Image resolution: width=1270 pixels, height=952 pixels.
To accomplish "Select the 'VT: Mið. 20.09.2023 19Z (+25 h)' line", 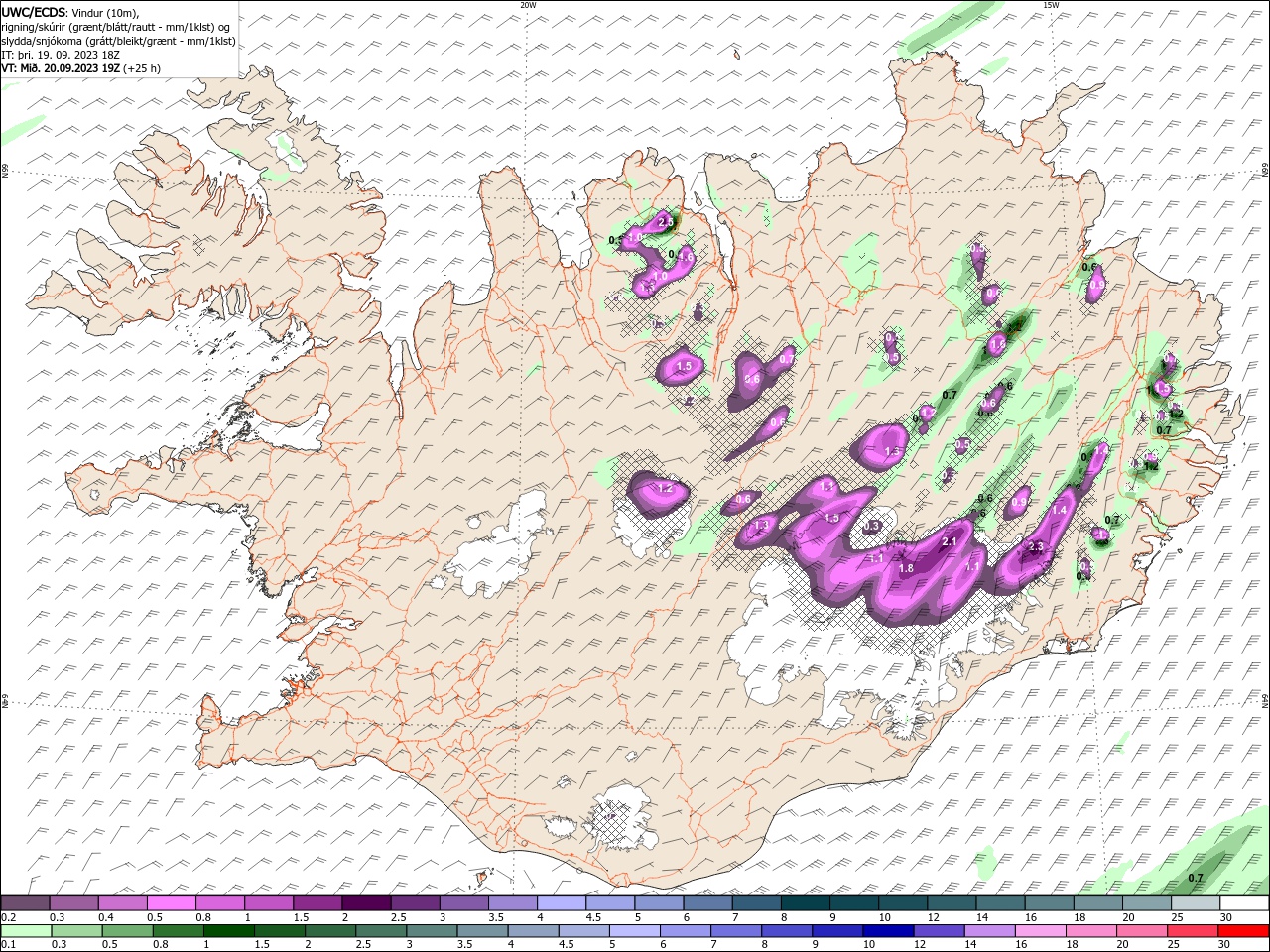I will pos(81,68).
